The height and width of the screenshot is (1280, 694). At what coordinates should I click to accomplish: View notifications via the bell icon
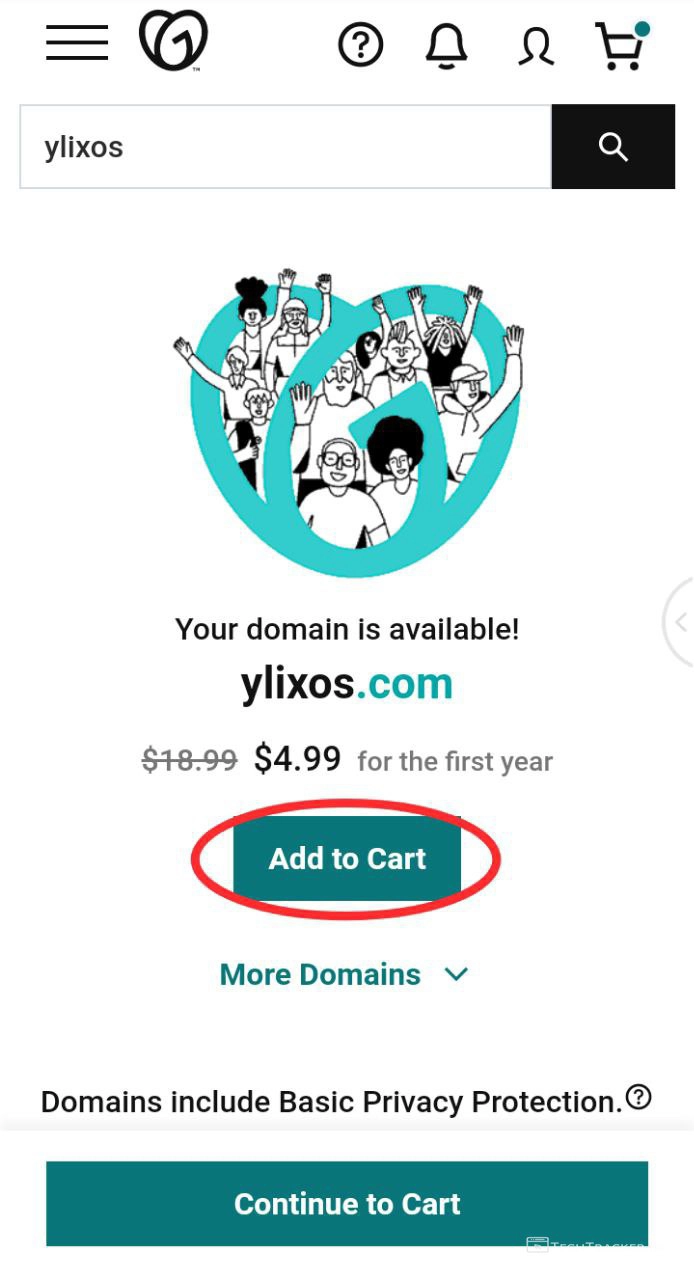446,45
